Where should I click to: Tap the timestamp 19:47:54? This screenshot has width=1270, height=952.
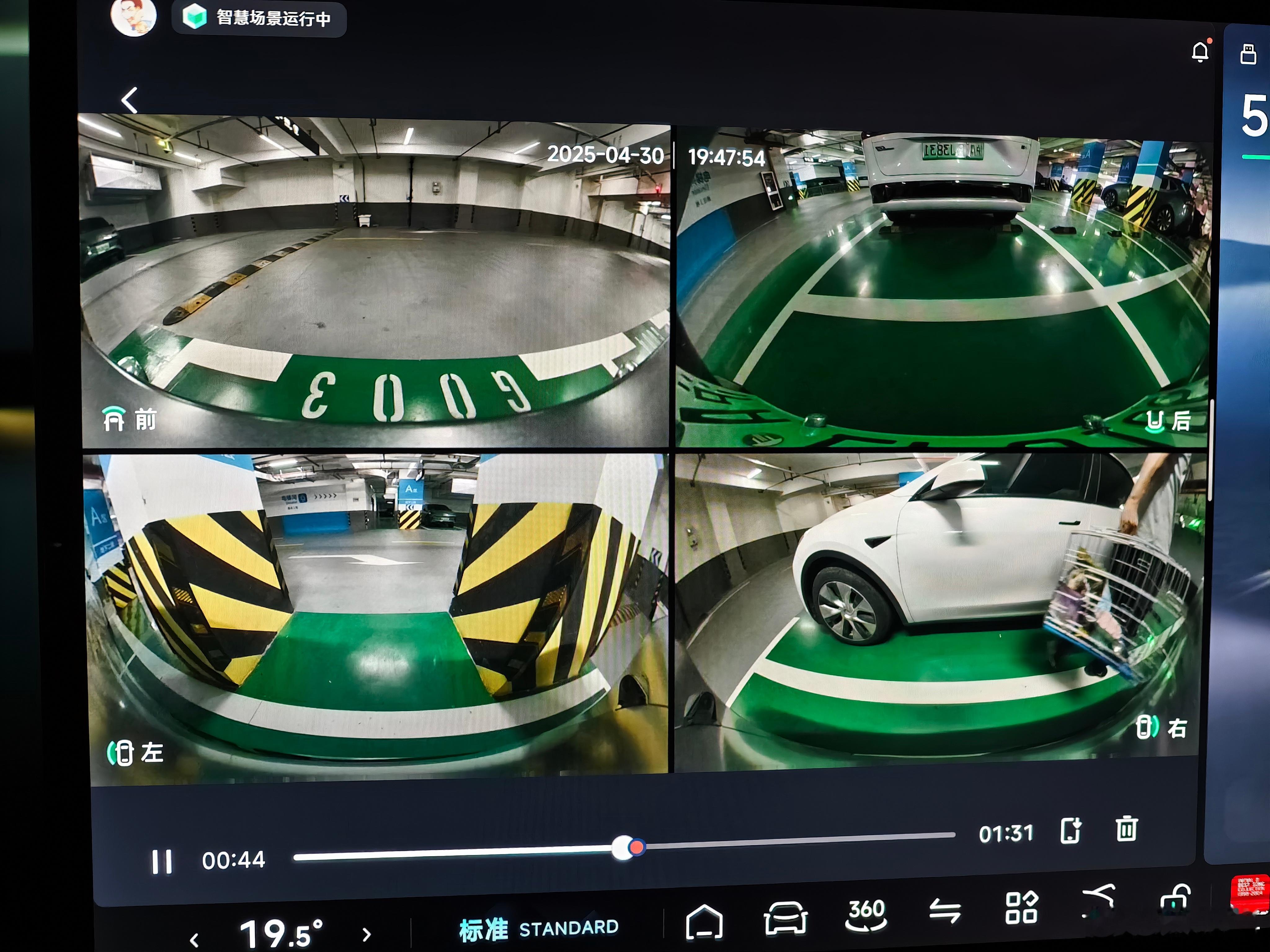726,157
